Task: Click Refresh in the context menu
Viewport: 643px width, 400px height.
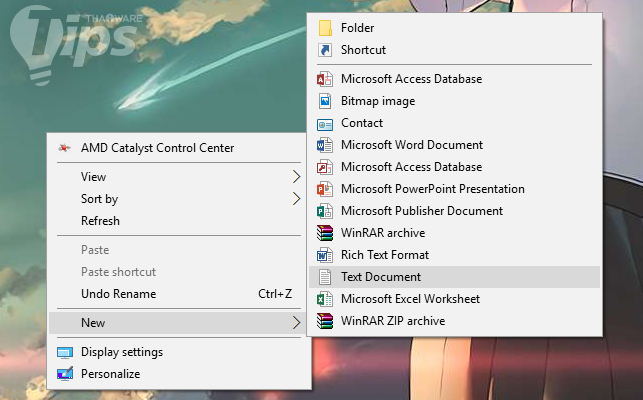Action: tap(100, 221)
